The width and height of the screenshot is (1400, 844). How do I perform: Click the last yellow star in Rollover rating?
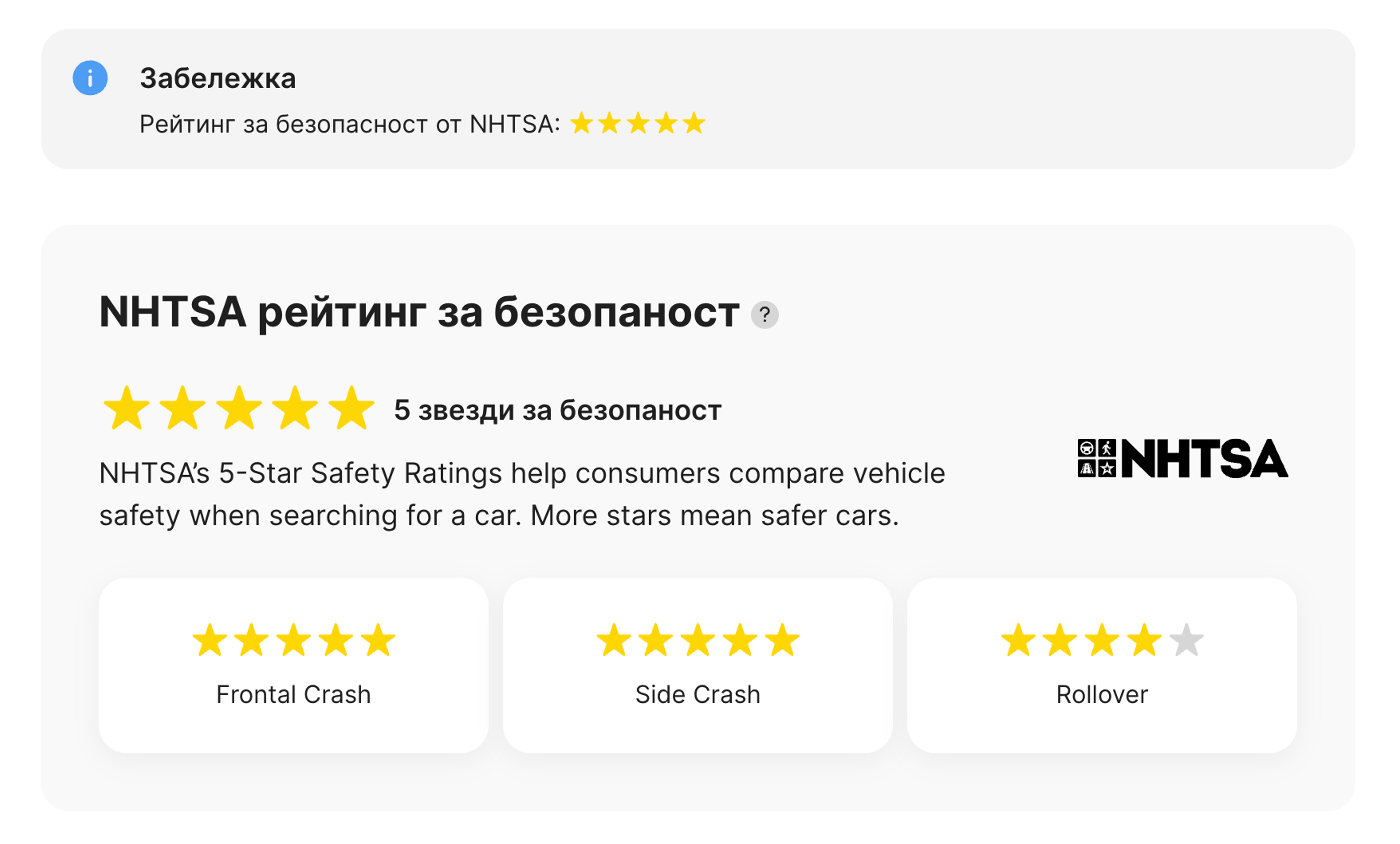(1144, 640)
